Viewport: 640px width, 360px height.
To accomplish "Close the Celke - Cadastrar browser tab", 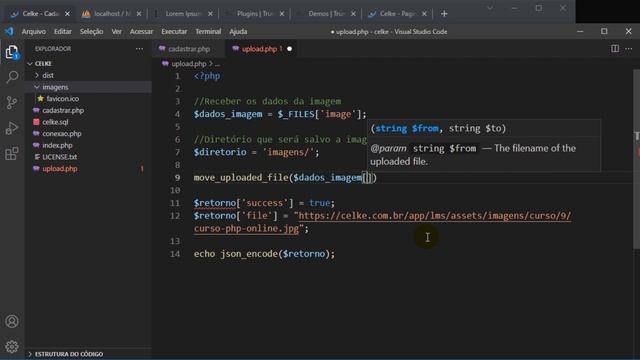I will 67,14.
